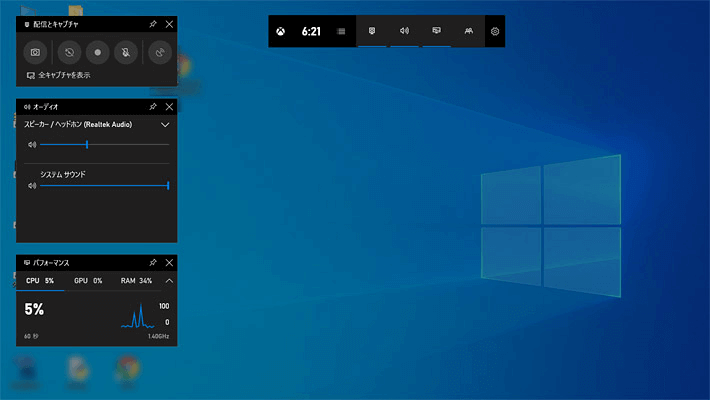Open the widget menu list icon
The width and height of the screenshot is (710, 400).
342,31
